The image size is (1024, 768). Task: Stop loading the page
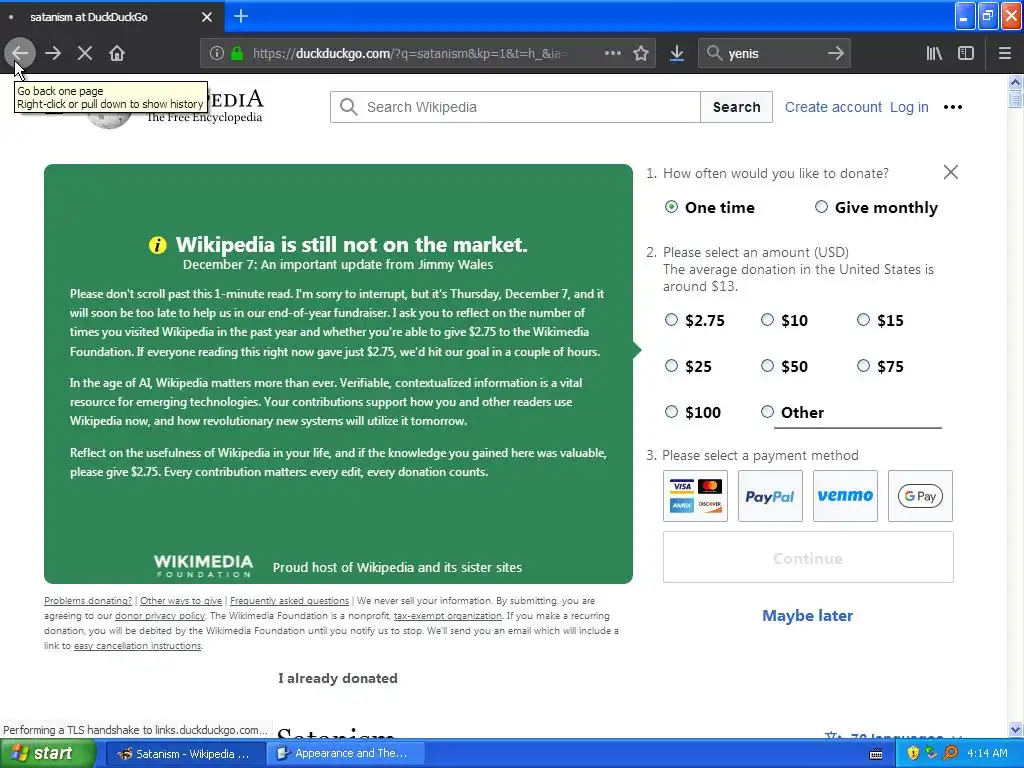(85, 53)
